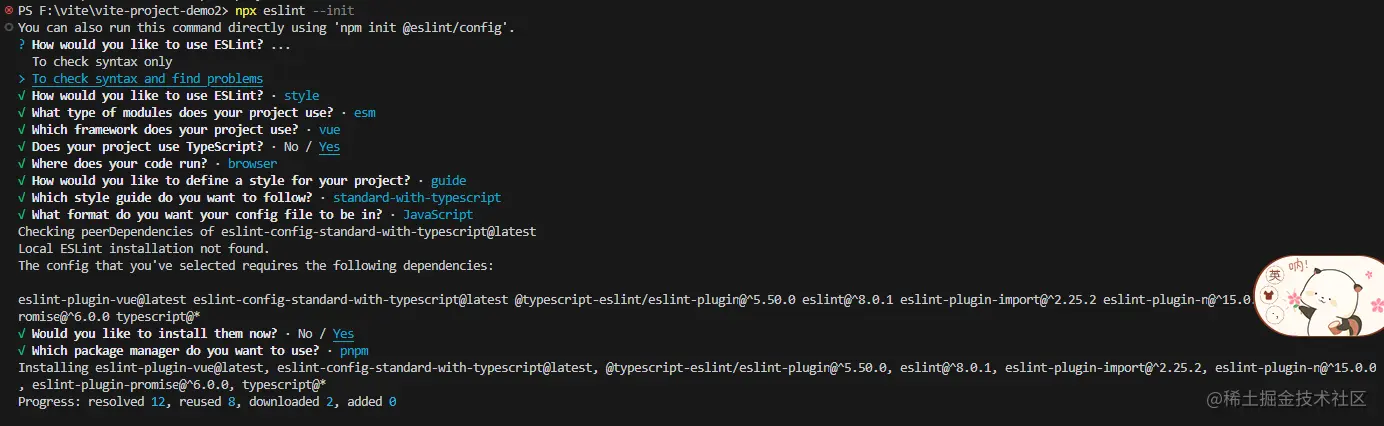Image resolution: width=1384 pixels, height=426 pixels.
Task: Click the green checkmark beside the framework question
Action: [22, 130]
